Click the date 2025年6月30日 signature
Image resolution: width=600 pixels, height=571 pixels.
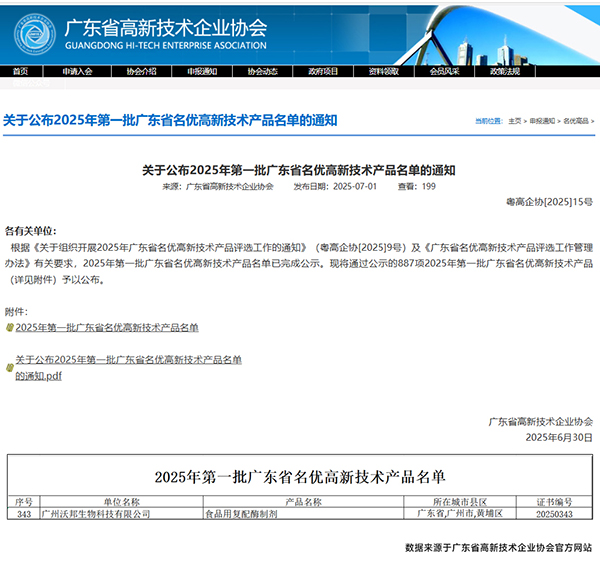click(x=559, y=437)
